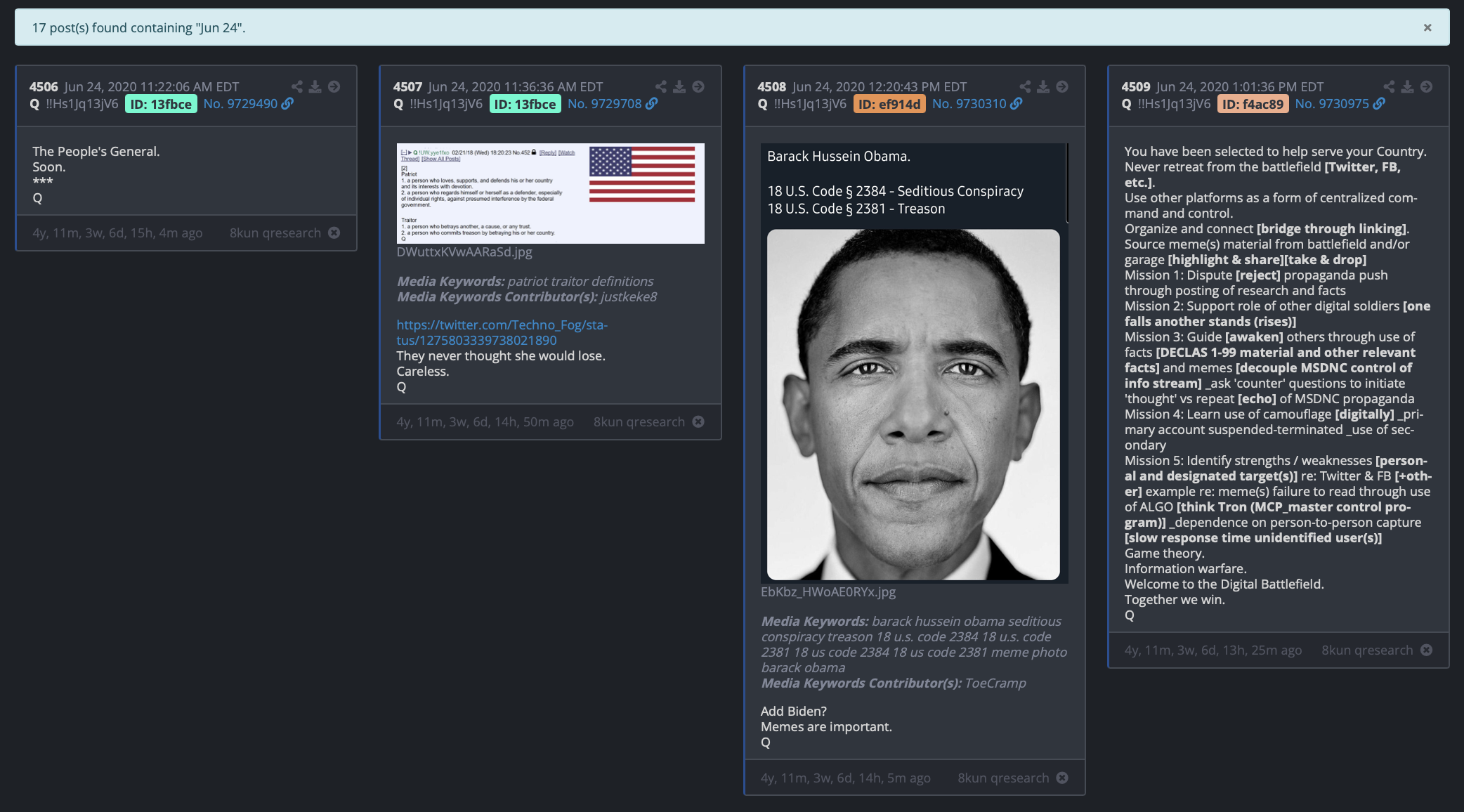The width and height of the screenshot is (1464, 812).
Task: Click the circle-x icon in post 4506 footer
Action: click(x=334, y=233)
